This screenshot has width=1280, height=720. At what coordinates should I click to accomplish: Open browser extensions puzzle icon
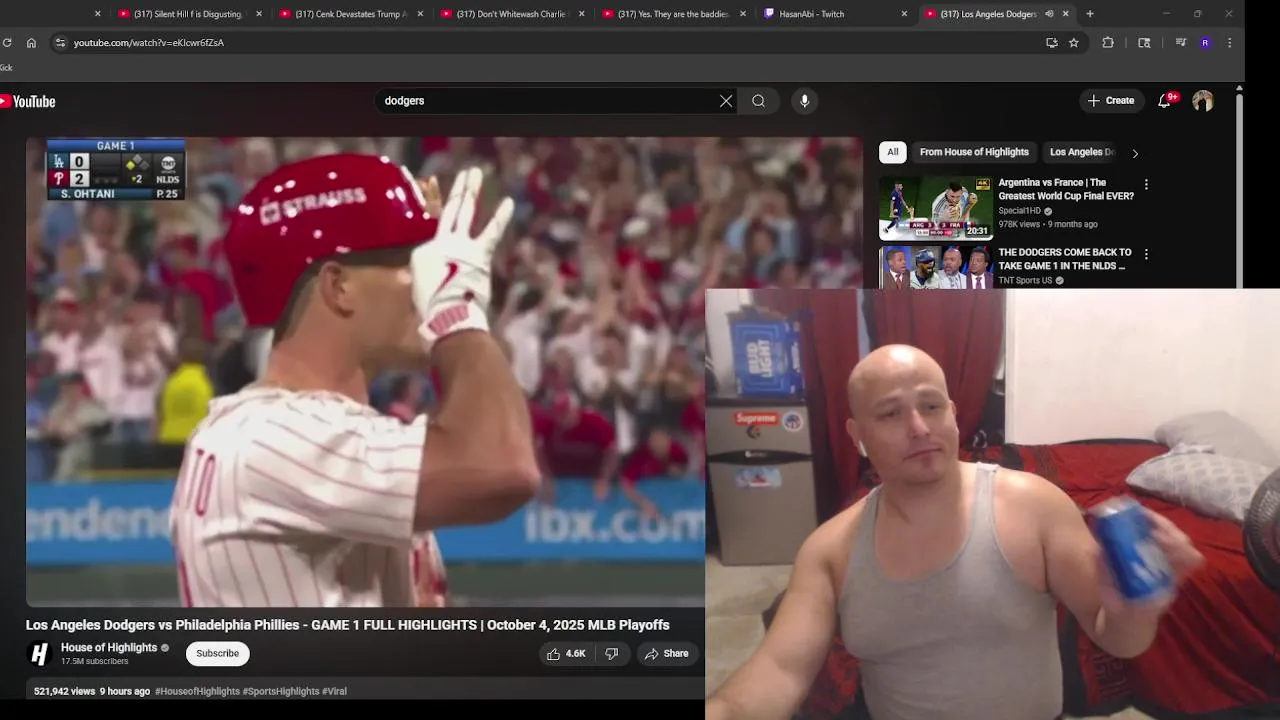tap(1108, 43)
